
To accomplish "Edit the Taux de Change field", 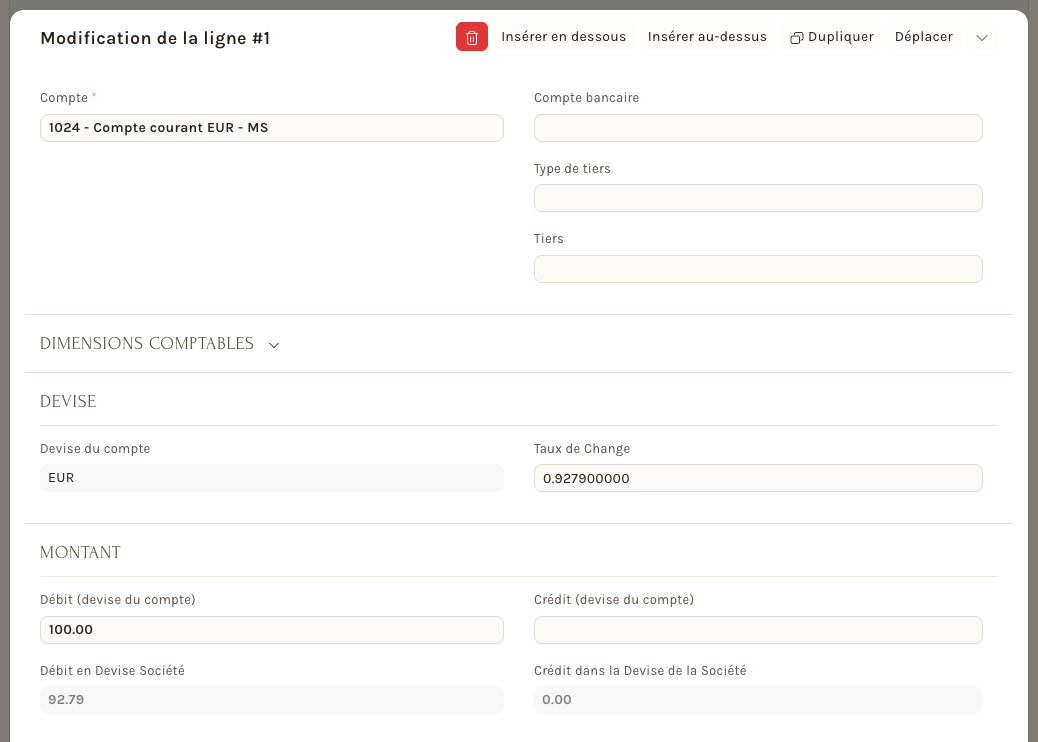I will [x=758, y=478].
